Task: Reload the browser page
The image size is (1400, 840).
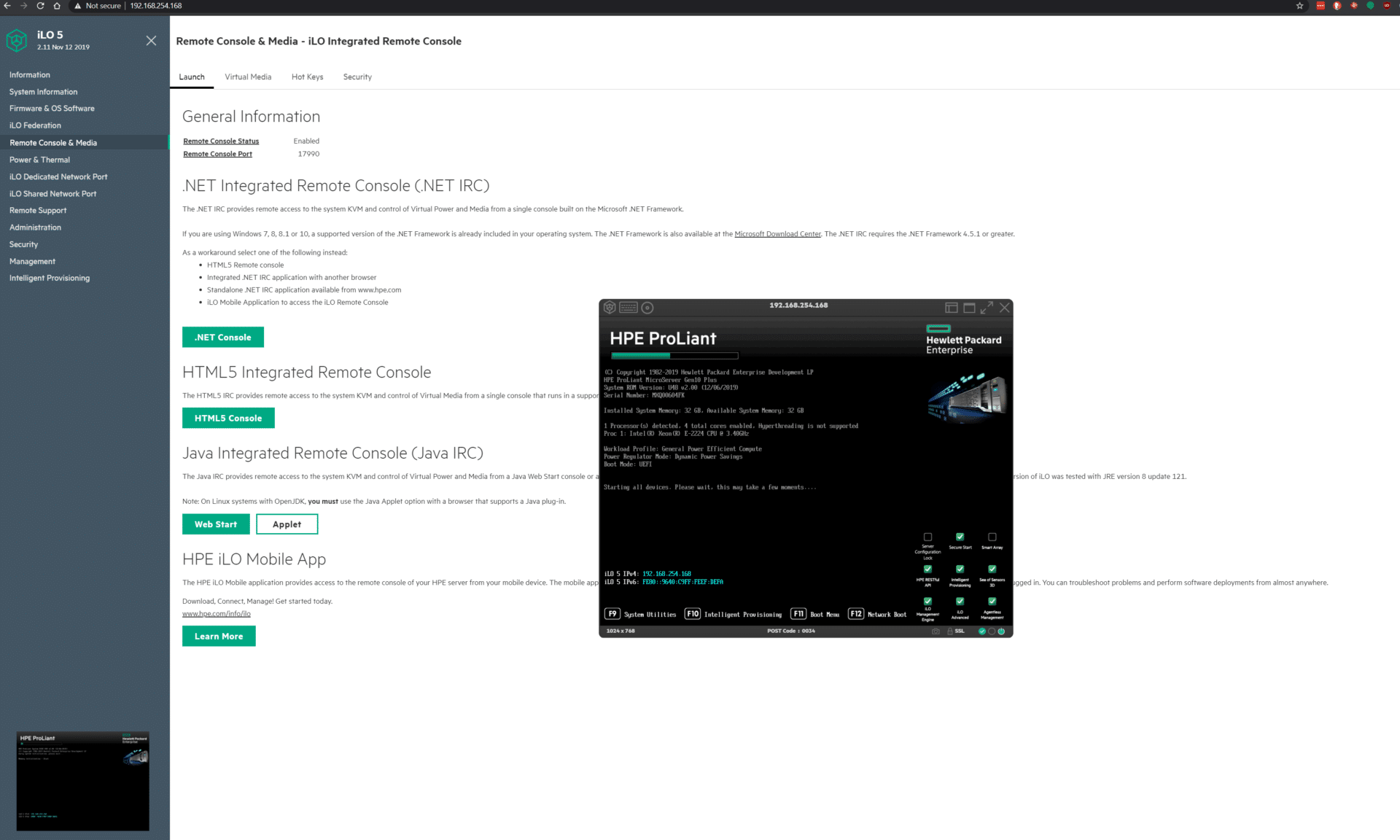Action: (40, 6)
